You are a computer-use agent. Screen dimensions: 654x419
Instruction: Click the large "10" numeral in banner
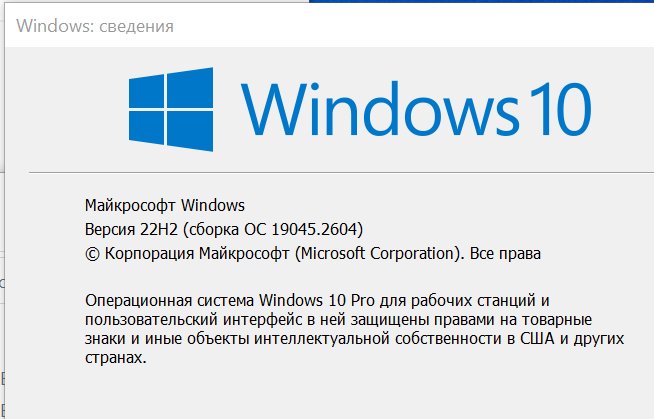[557, 109]
